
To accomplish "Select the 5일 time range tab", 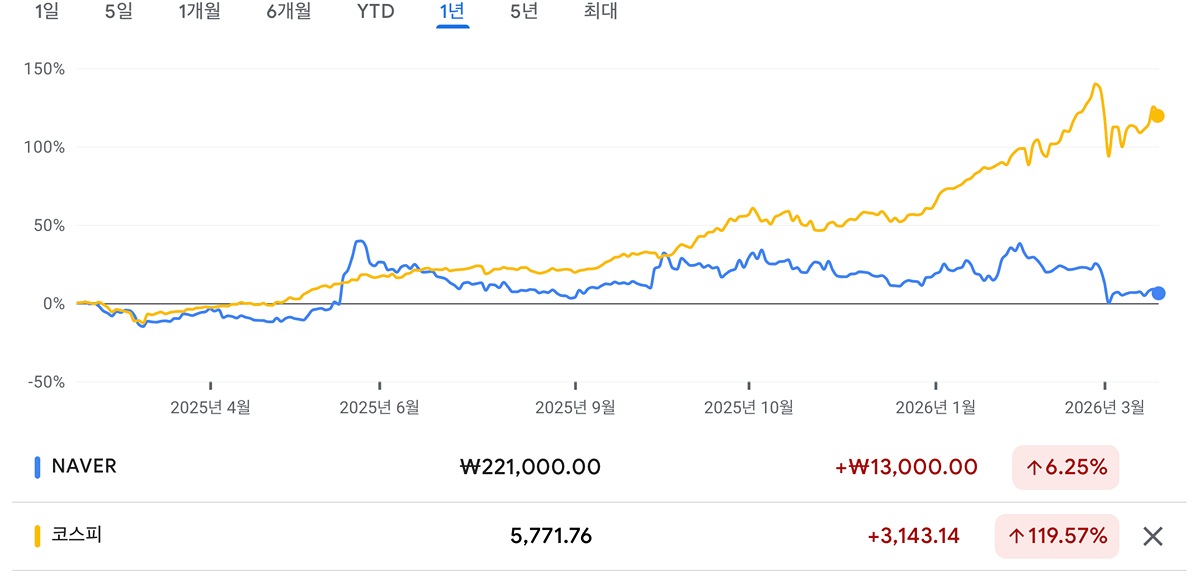I will tap(118, 12).
